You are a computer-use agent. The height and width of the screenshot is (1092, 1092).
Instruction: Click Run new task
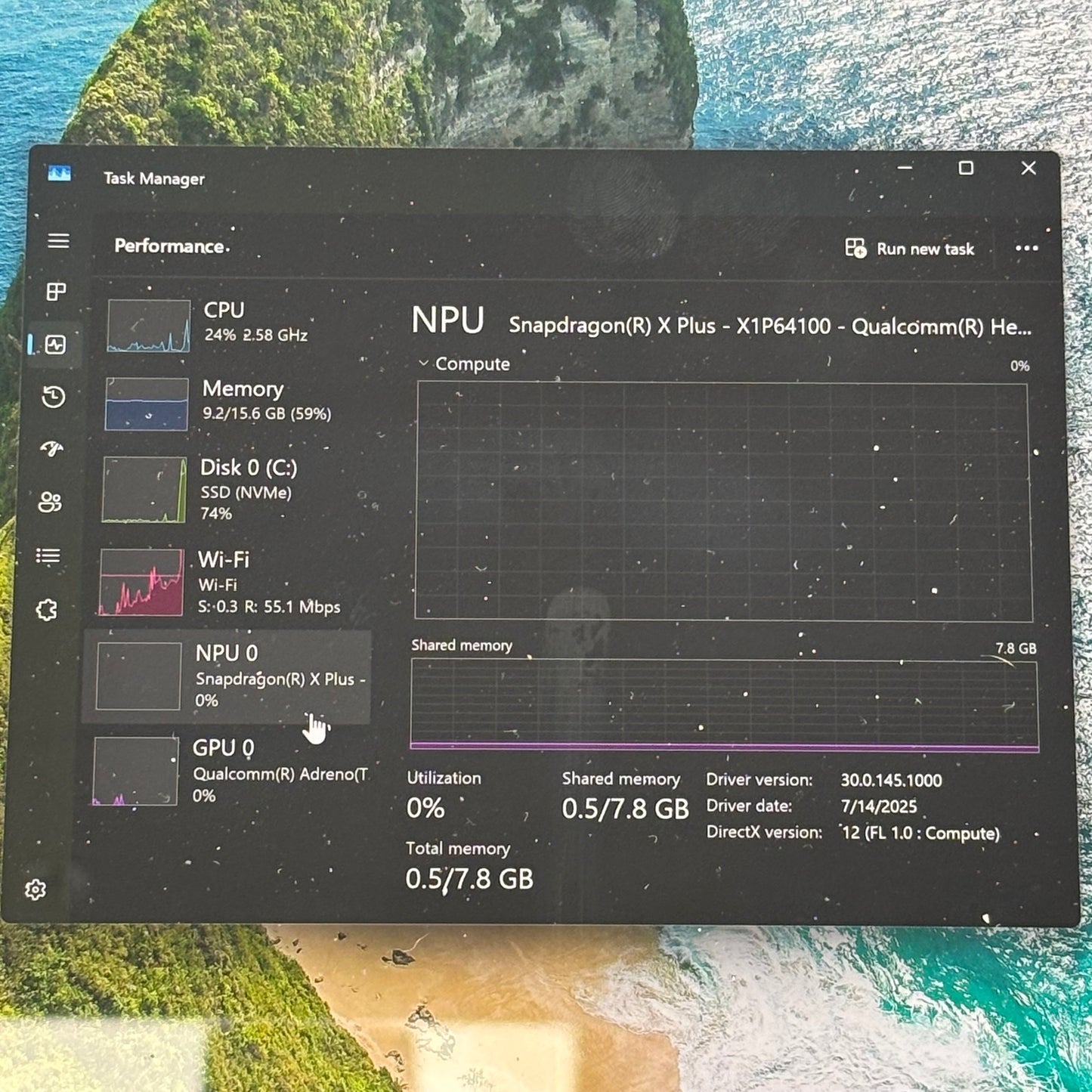(x=912, y=249)
